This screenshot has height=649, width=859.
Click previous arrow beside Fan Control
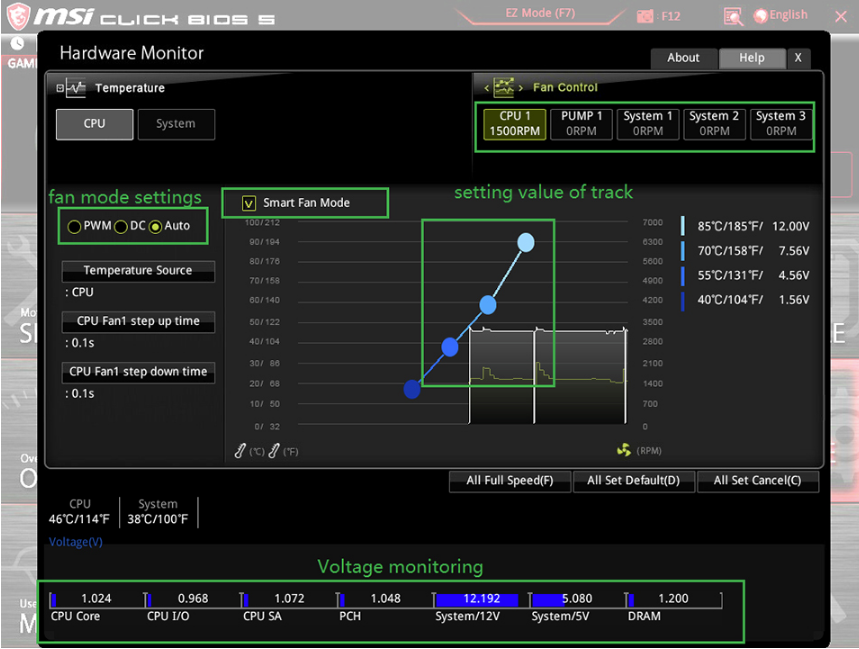(x=486, y=88)
